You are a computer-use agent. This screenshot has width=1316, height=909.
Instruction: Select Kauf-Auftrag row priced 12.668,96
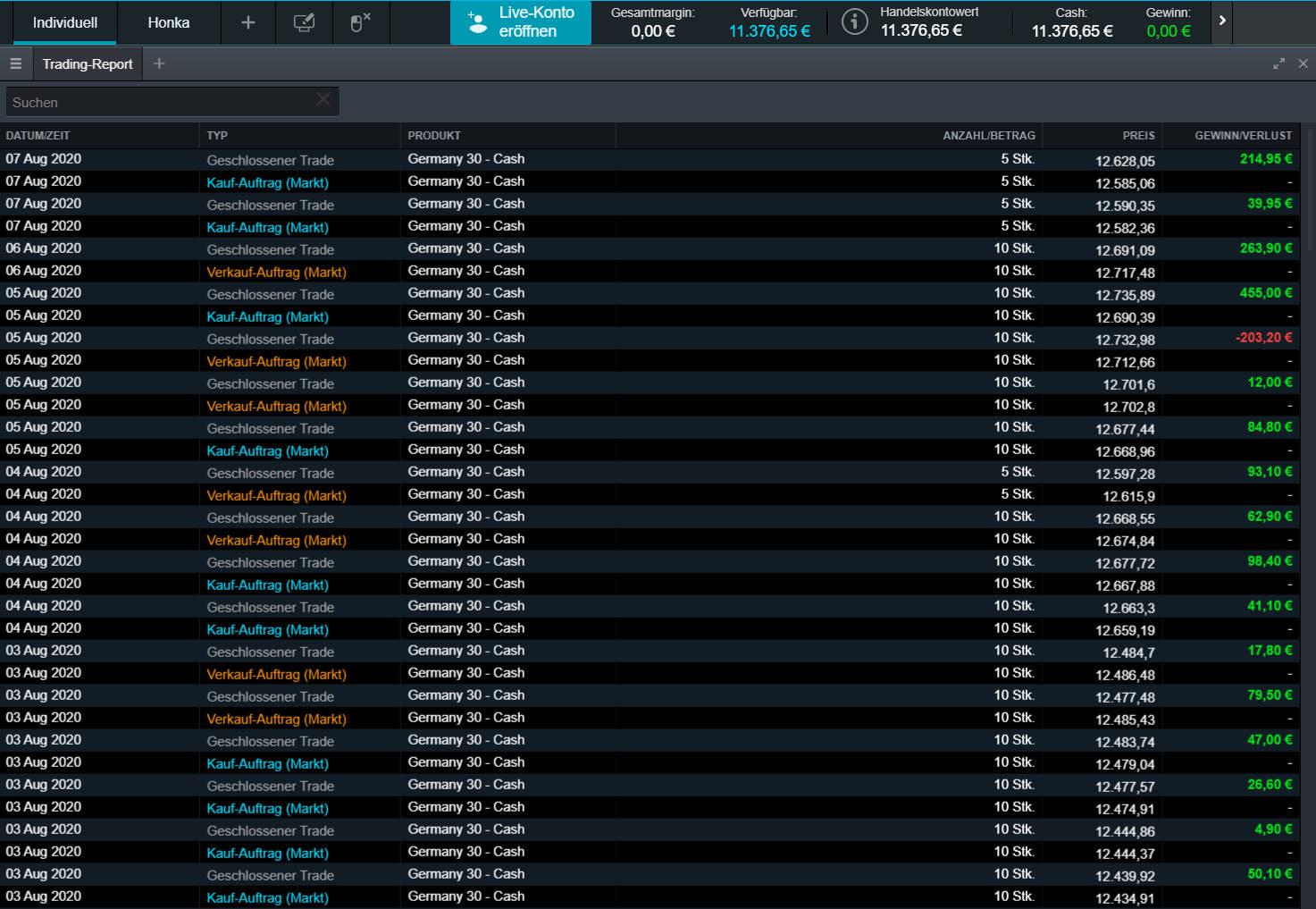[x=650, y=450]
